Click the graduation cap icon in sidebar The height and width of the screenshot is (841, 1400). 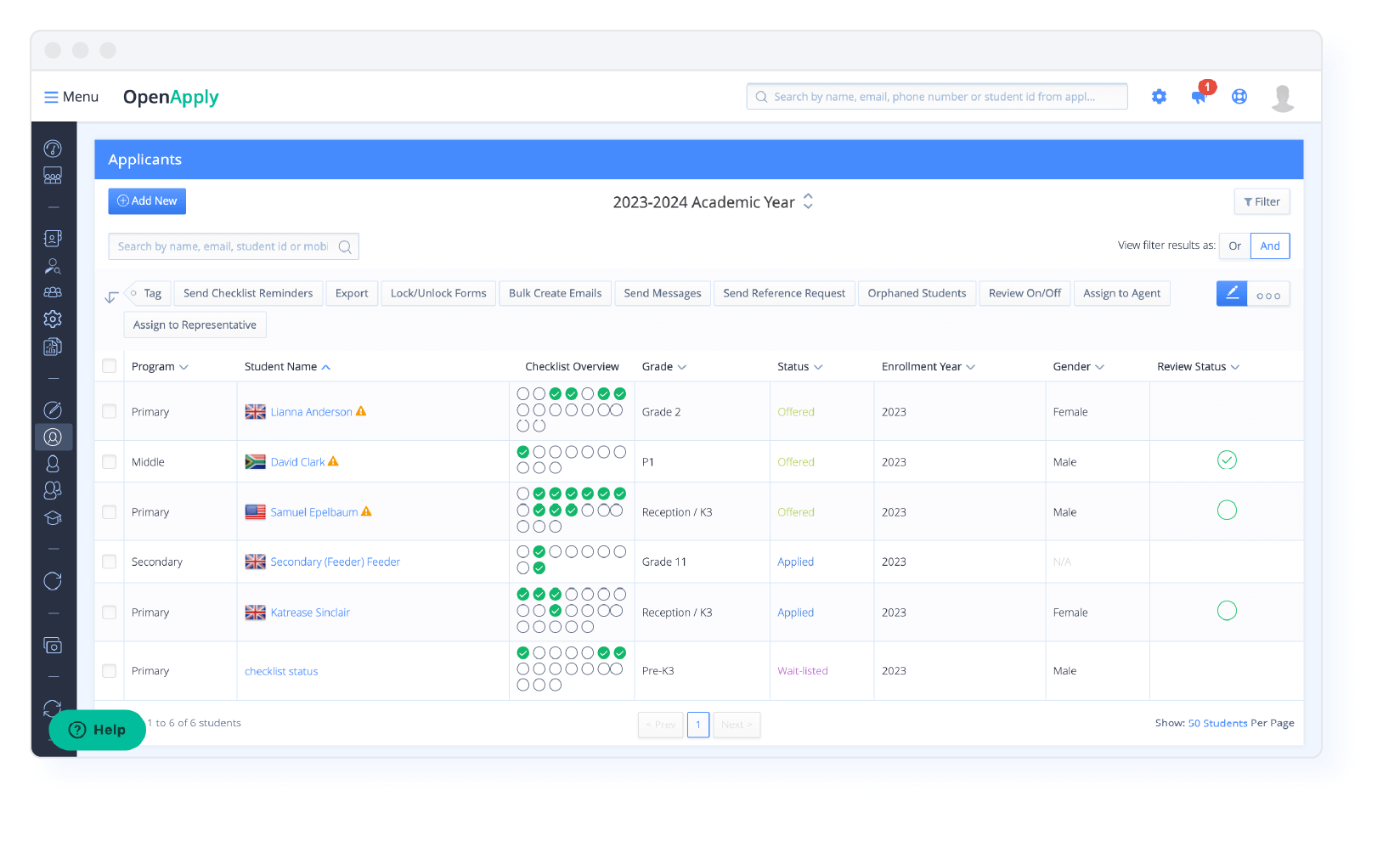[53, 518]
